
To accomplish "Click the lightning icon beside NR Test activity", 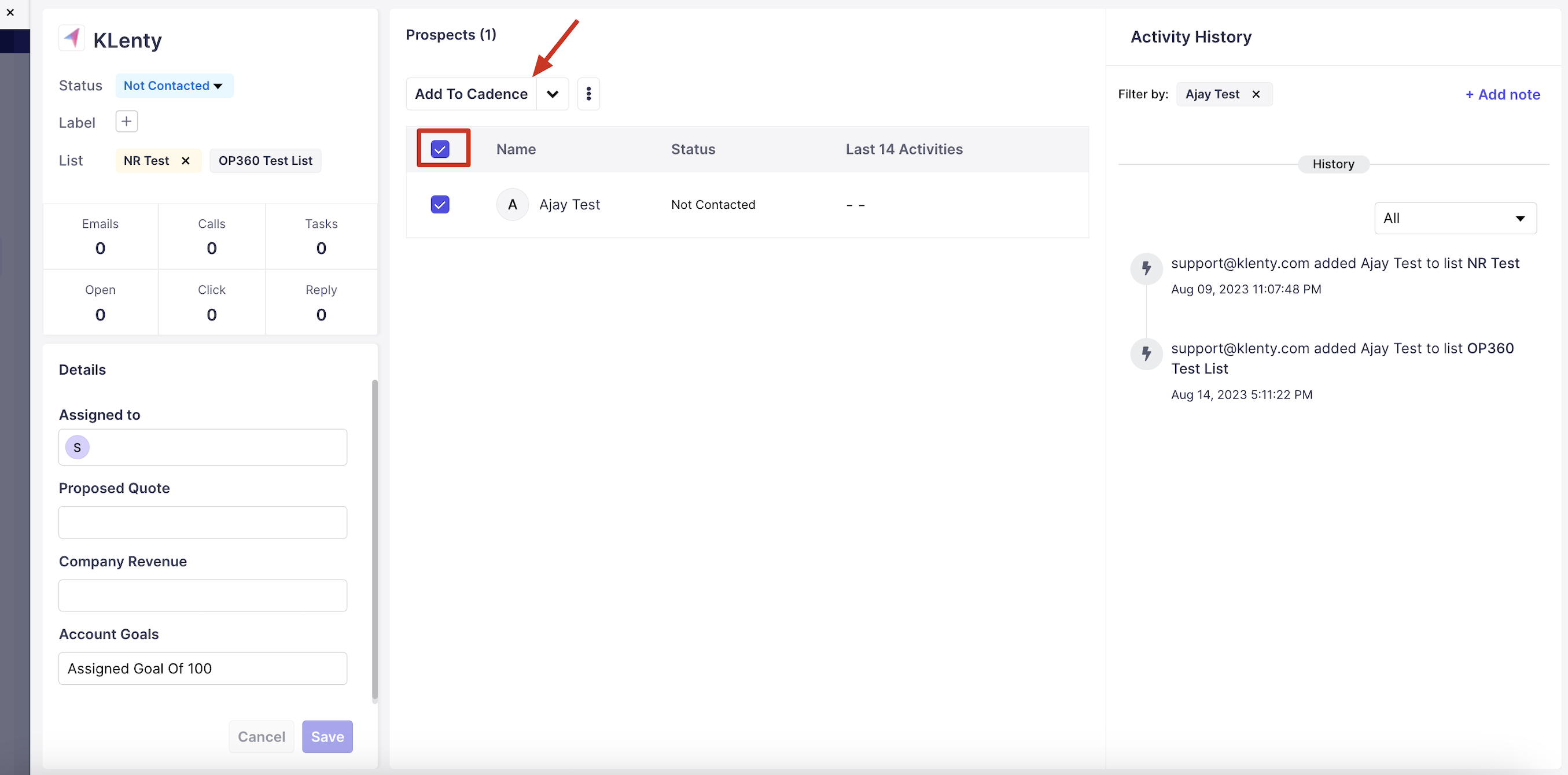I will pos(1146,268).
